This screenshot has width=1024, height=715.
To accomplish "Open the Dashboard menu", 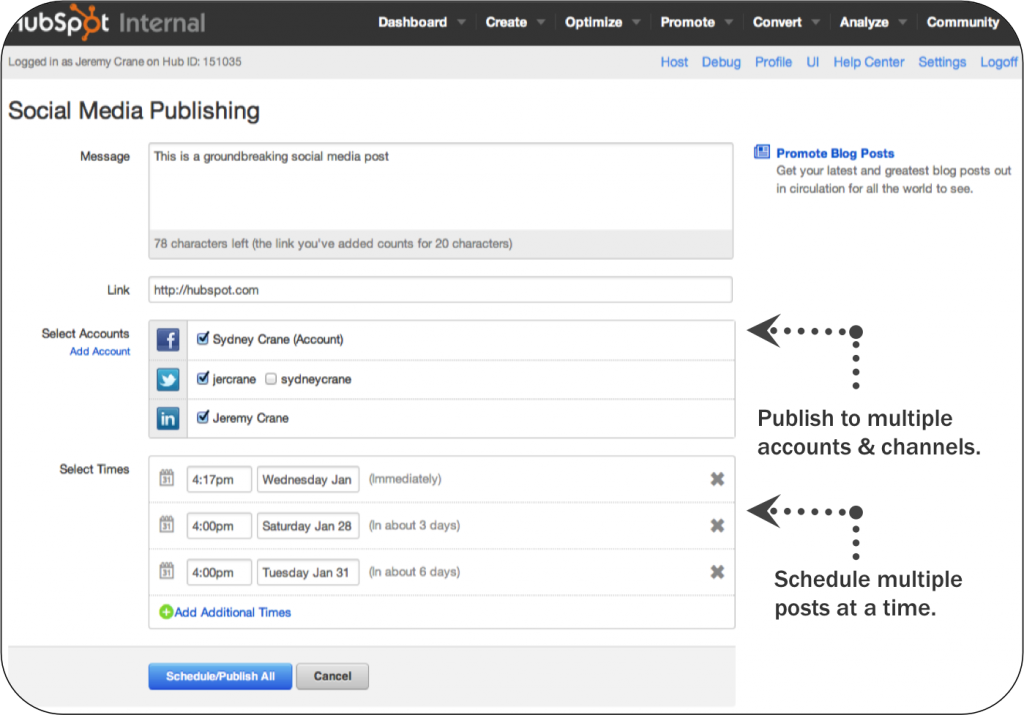I will 413,22.
